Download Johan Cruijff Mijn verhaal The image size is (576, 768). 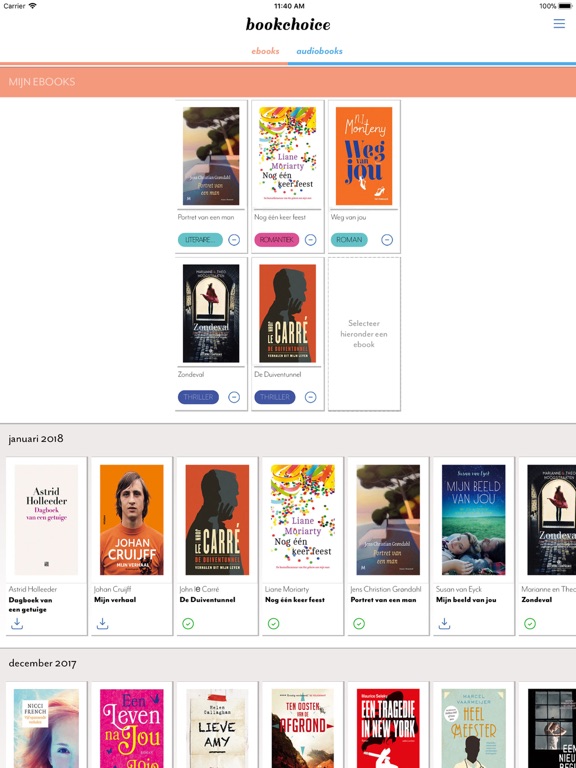pos(102,624)
